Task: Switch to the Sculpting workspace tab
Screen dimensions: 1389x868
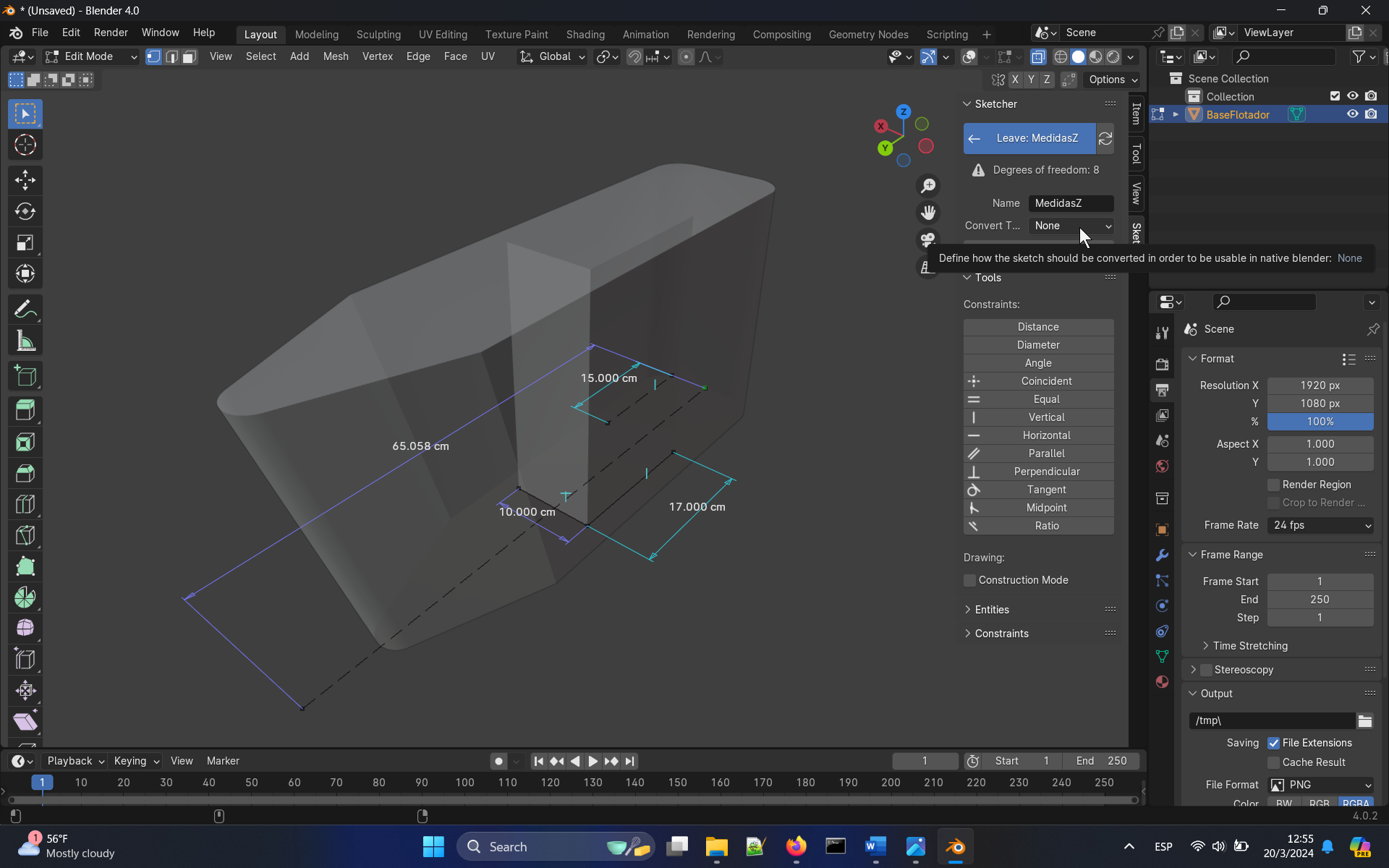Action: click(x=378, y=35)
